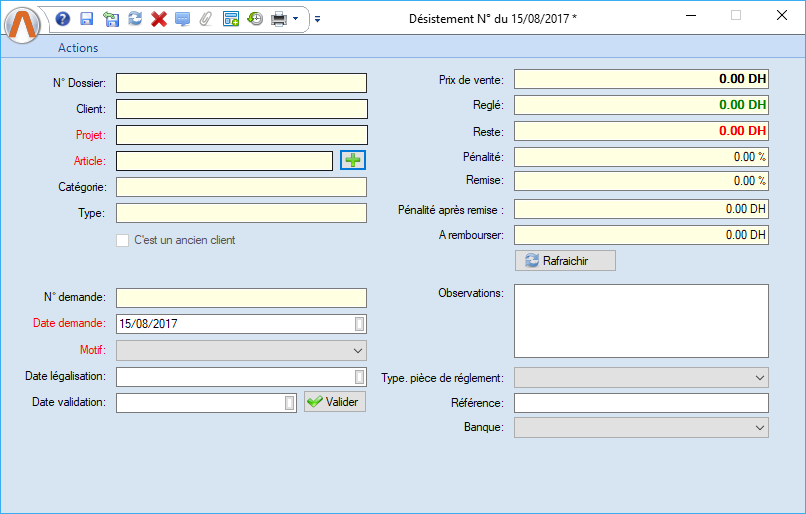Check the 'C'est un ancien client' checkbox
This screenshot has height=514, width=806.
click(x=123, y=240)
